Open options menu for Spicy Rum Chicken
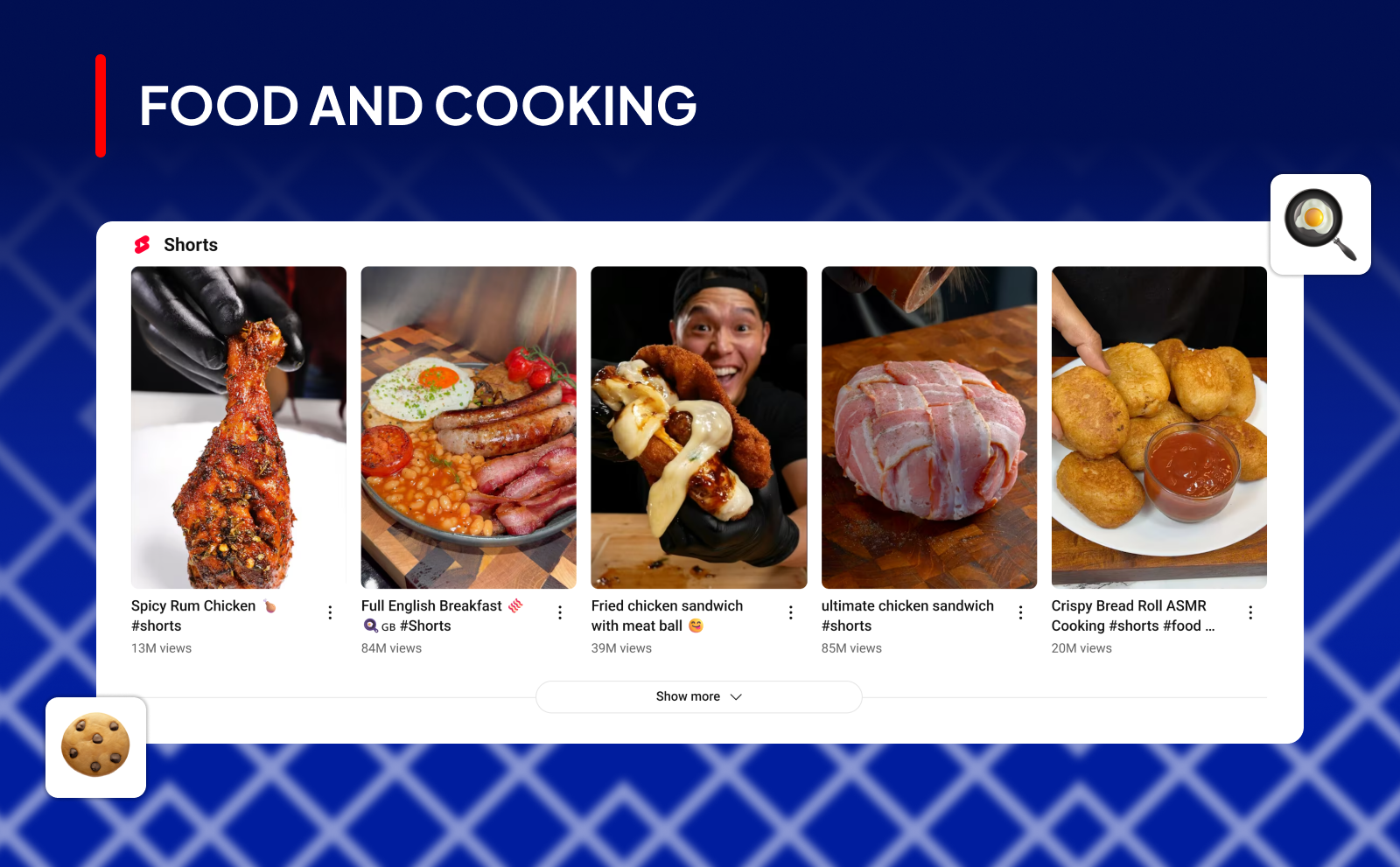Screen dimensions: 1400x867 (x=330, y=612)
